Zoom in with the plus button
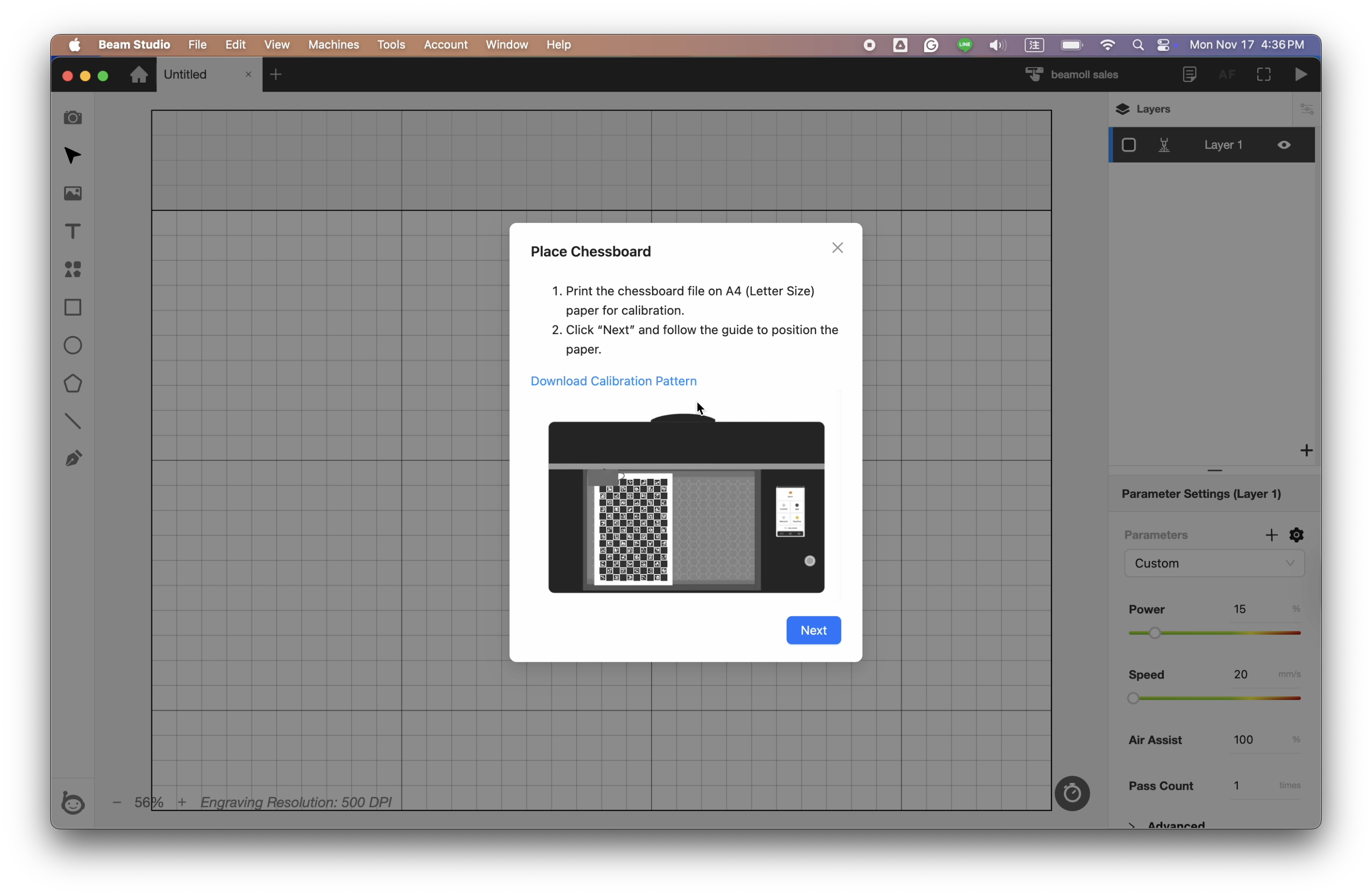Viewport: 1372px width, 896px height. [x=181, y=802]
